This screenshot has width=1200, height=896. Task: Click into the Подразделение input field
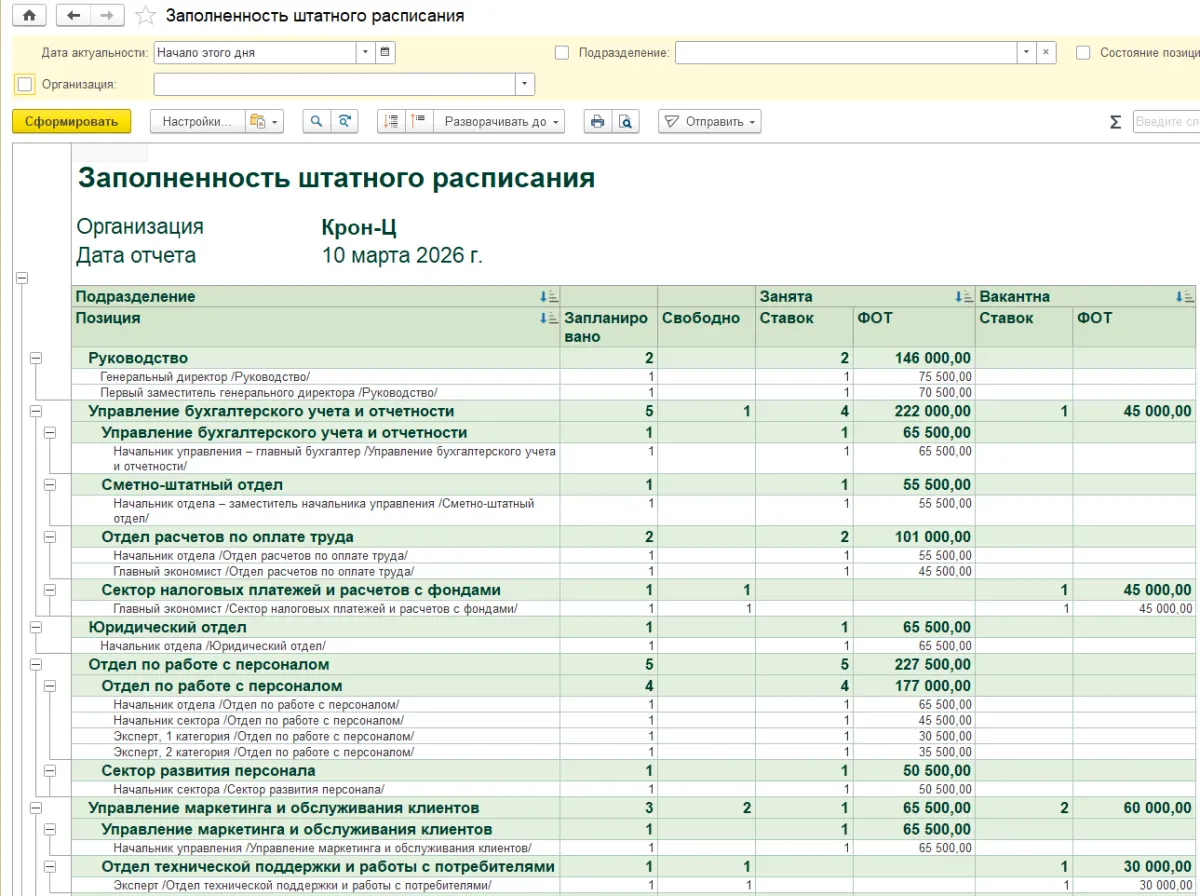846,52
